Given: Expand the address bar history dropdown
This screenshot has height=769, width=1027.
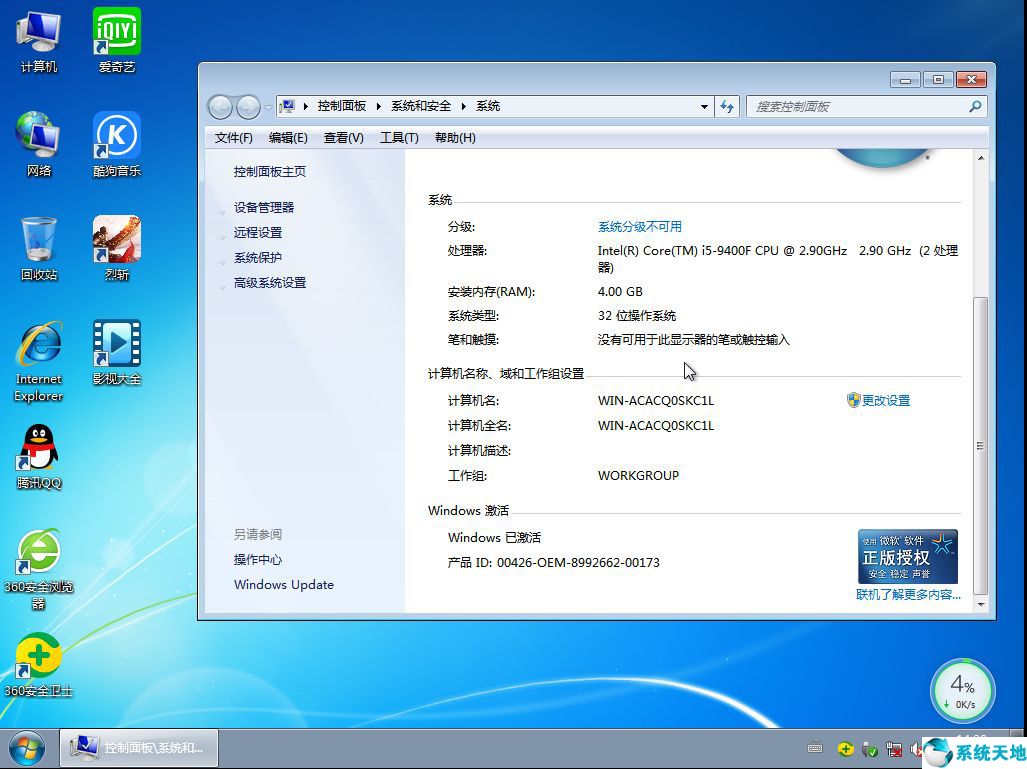Looking at the screenshot, I should point(704,106).
